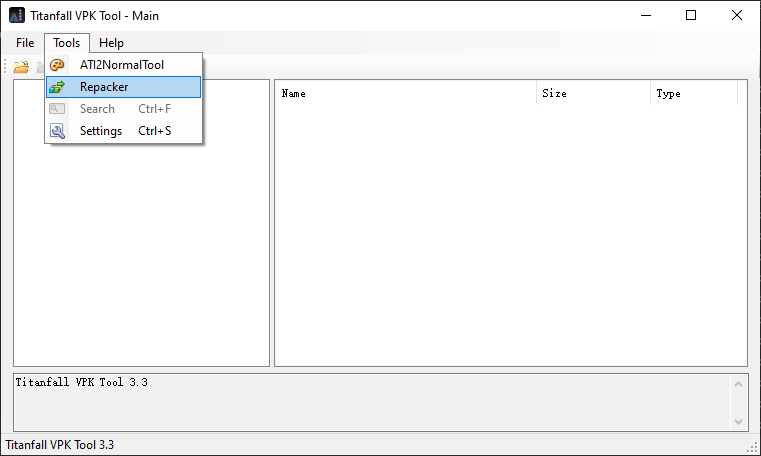Click the log scrollbar down arrow

pos(738,422)
